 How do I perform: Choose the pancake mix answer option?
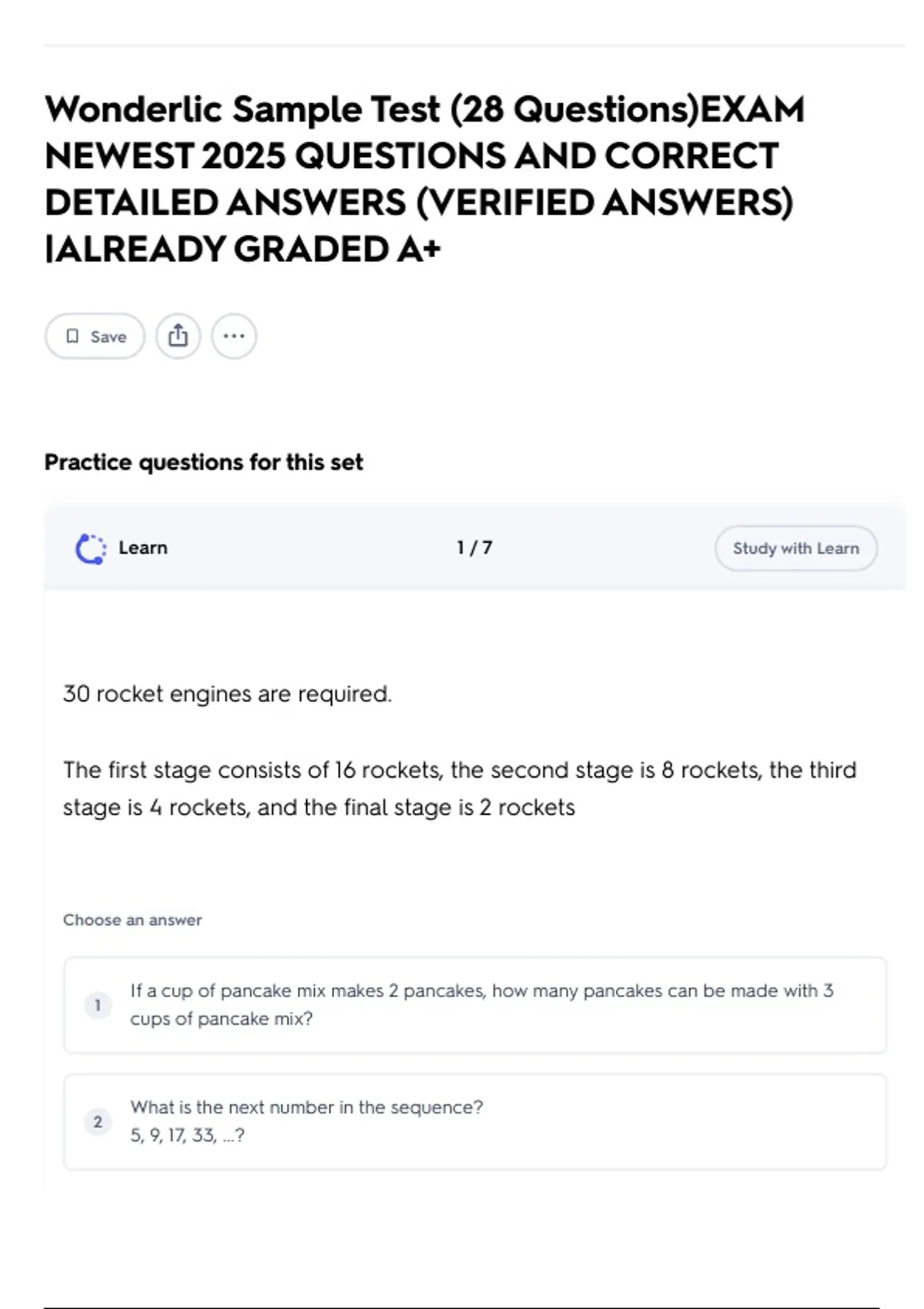coord(474,1005)
